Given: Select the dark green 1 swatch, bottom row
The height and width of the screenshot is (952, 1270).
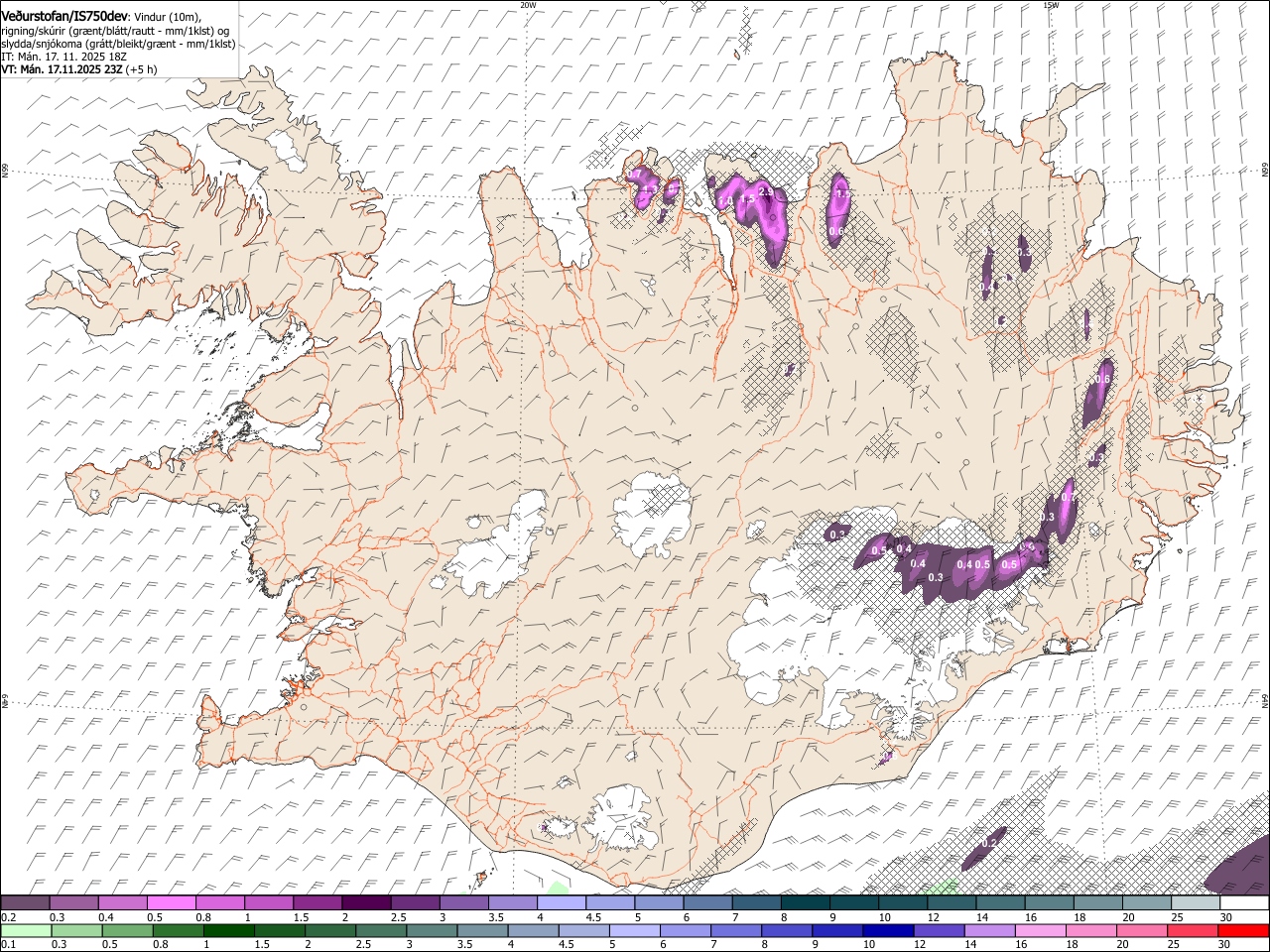Looking at the screenshot, I should 228,931.
